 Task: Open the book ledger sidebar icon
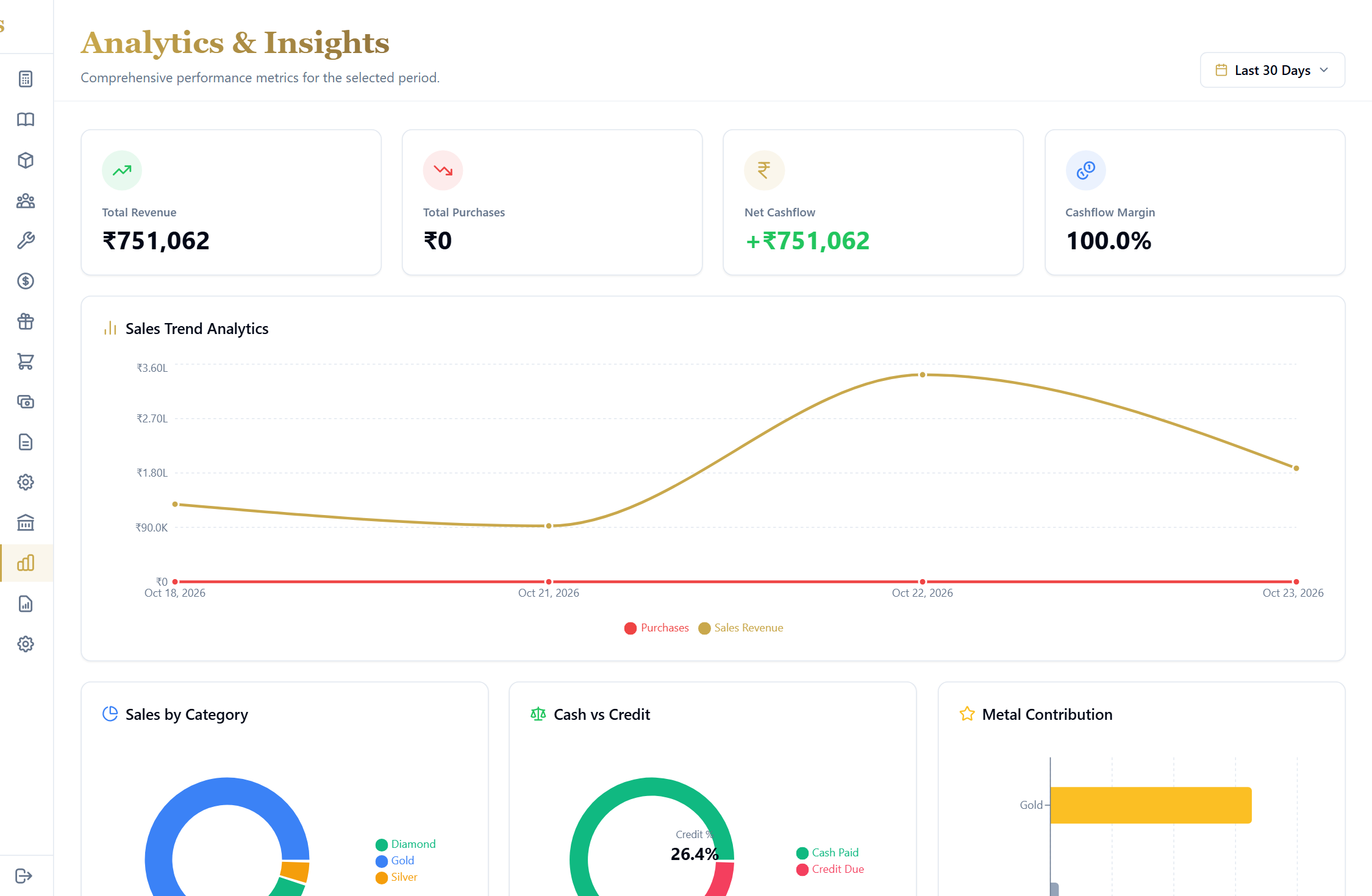point(26,119)
